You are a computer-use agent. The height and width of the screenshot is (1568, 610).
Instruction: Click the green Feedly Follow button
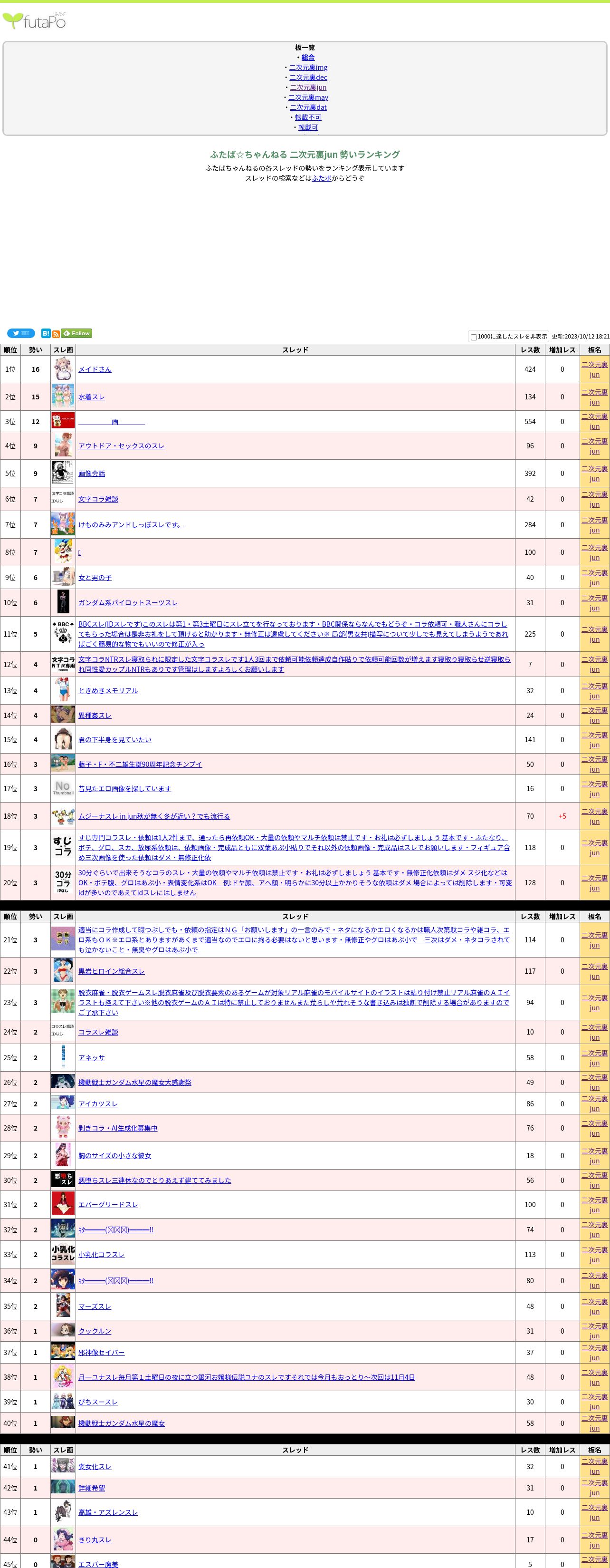coord(76,333)
